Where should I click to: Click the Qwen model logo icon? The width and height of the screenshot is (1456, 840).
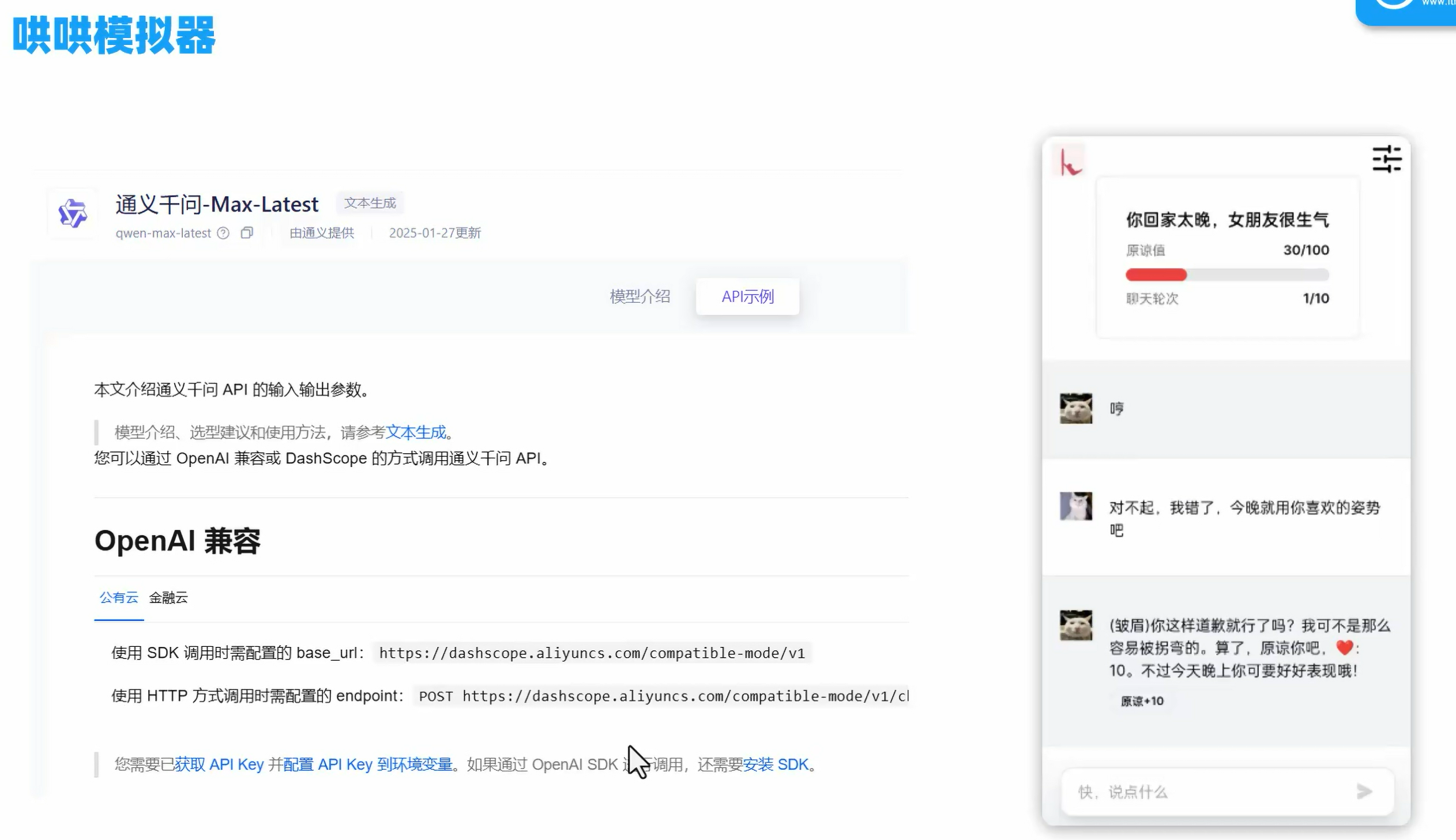coord(73,213)
